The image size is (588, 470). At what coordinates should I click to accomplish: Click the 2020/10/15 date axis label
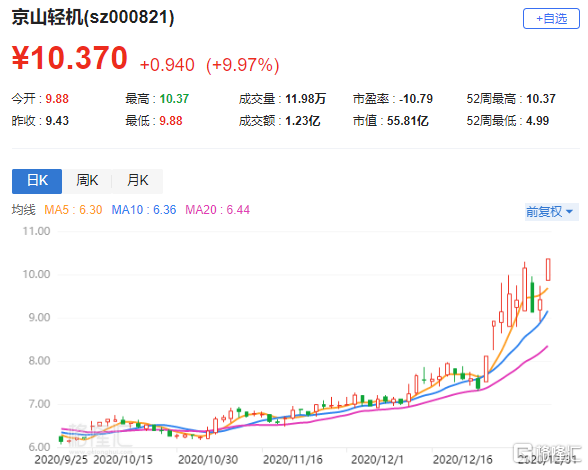(x=123, y=459)
